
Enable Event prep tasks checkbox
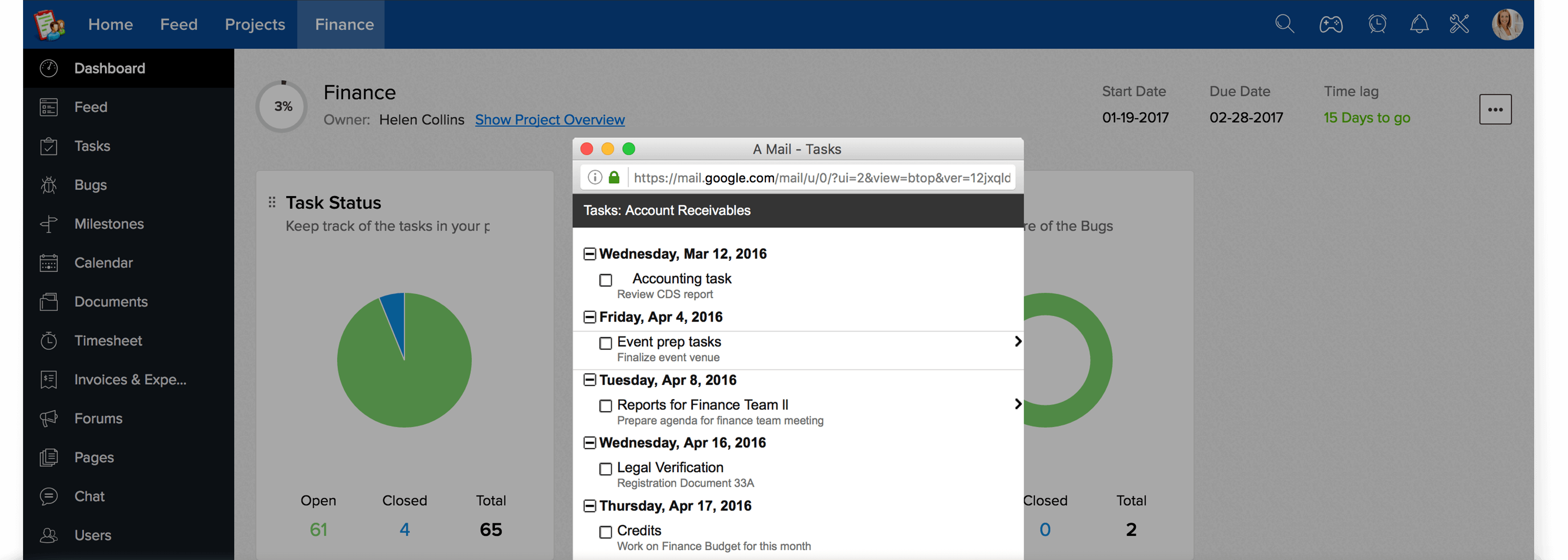[x=604, y=342]
